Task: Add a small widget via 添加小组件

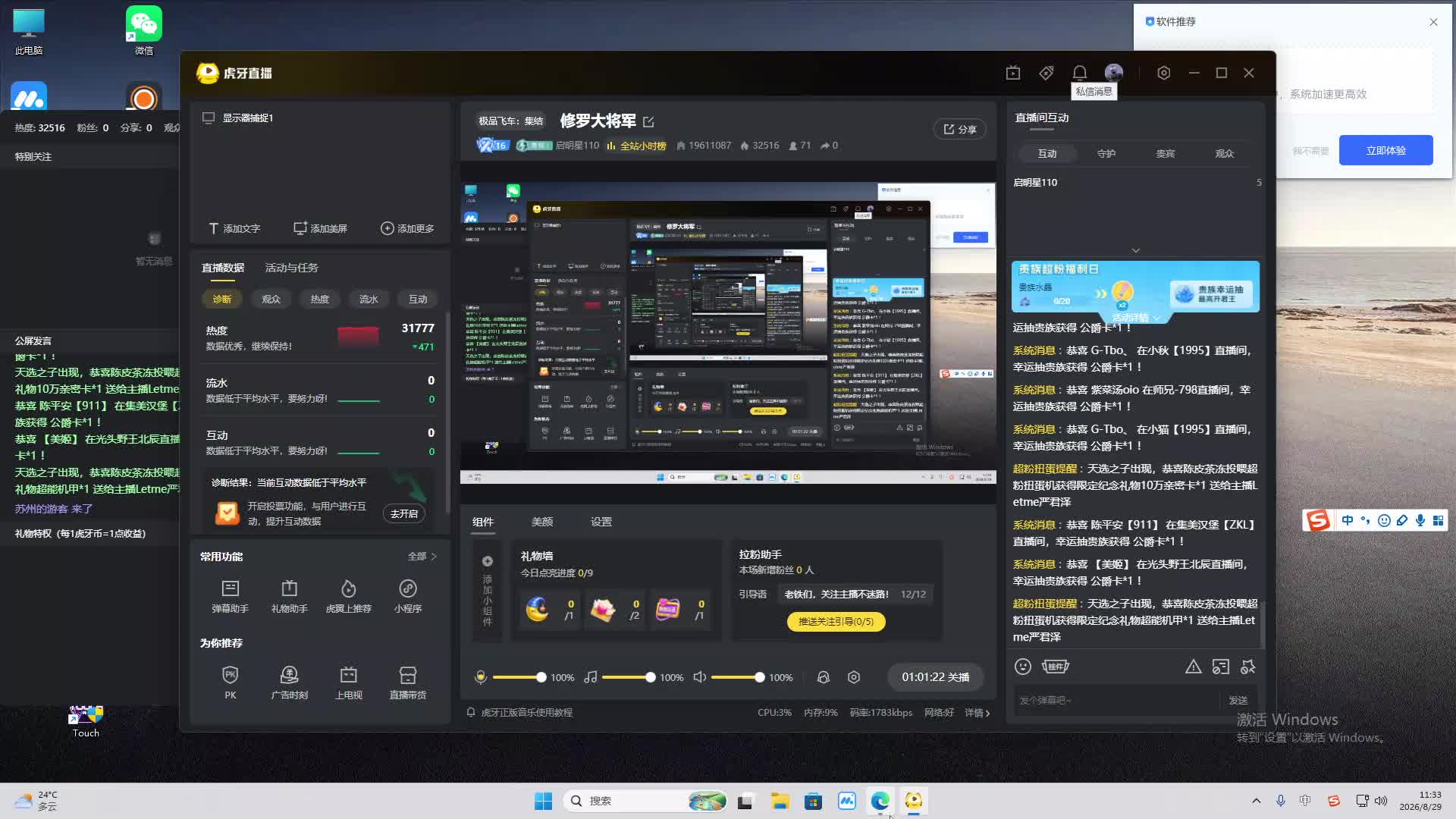Action: pos(487,591)
